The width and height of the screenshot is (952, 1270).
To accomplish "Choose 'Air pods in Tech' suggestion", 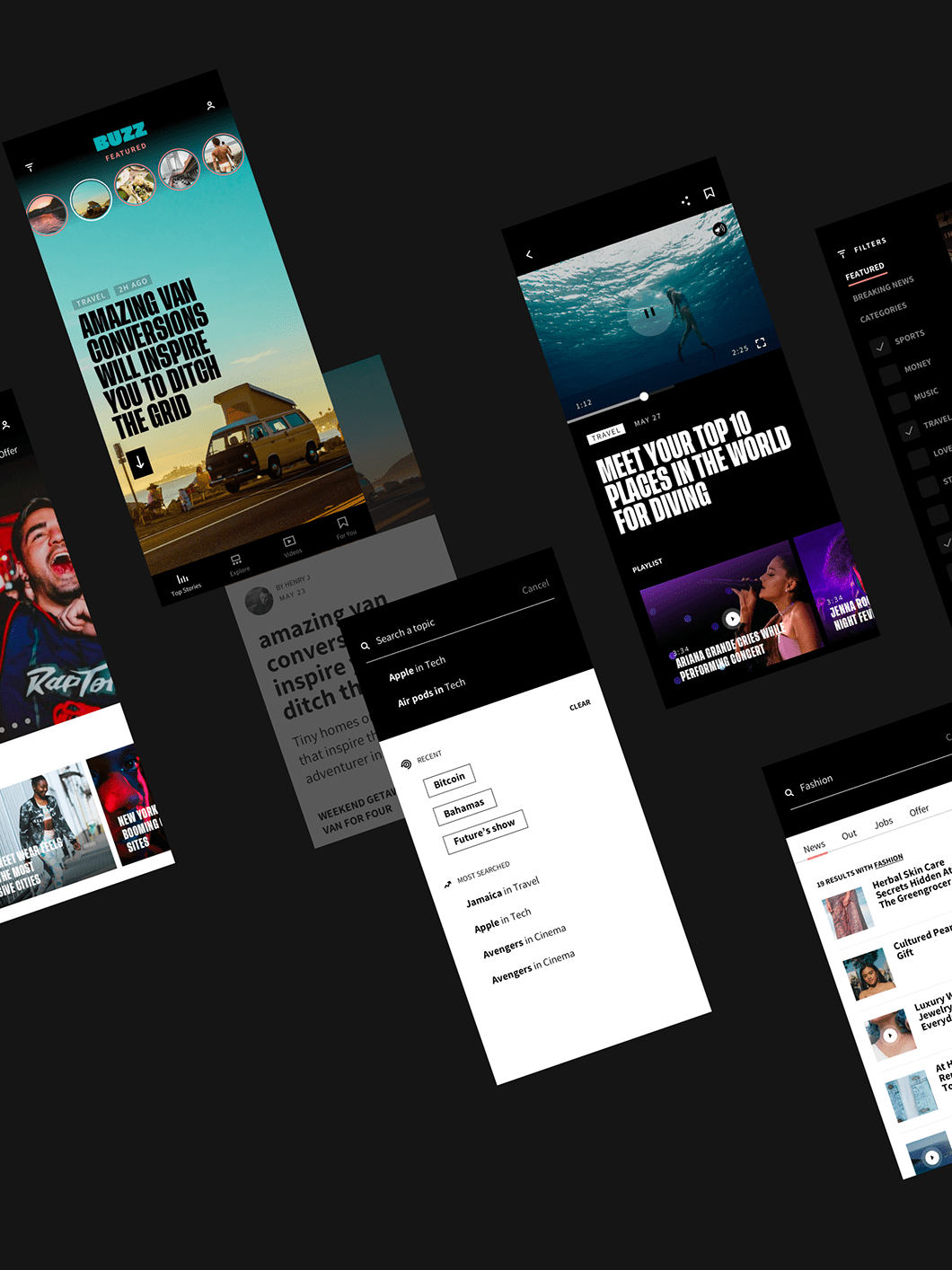I will click(x=431, y=692).
